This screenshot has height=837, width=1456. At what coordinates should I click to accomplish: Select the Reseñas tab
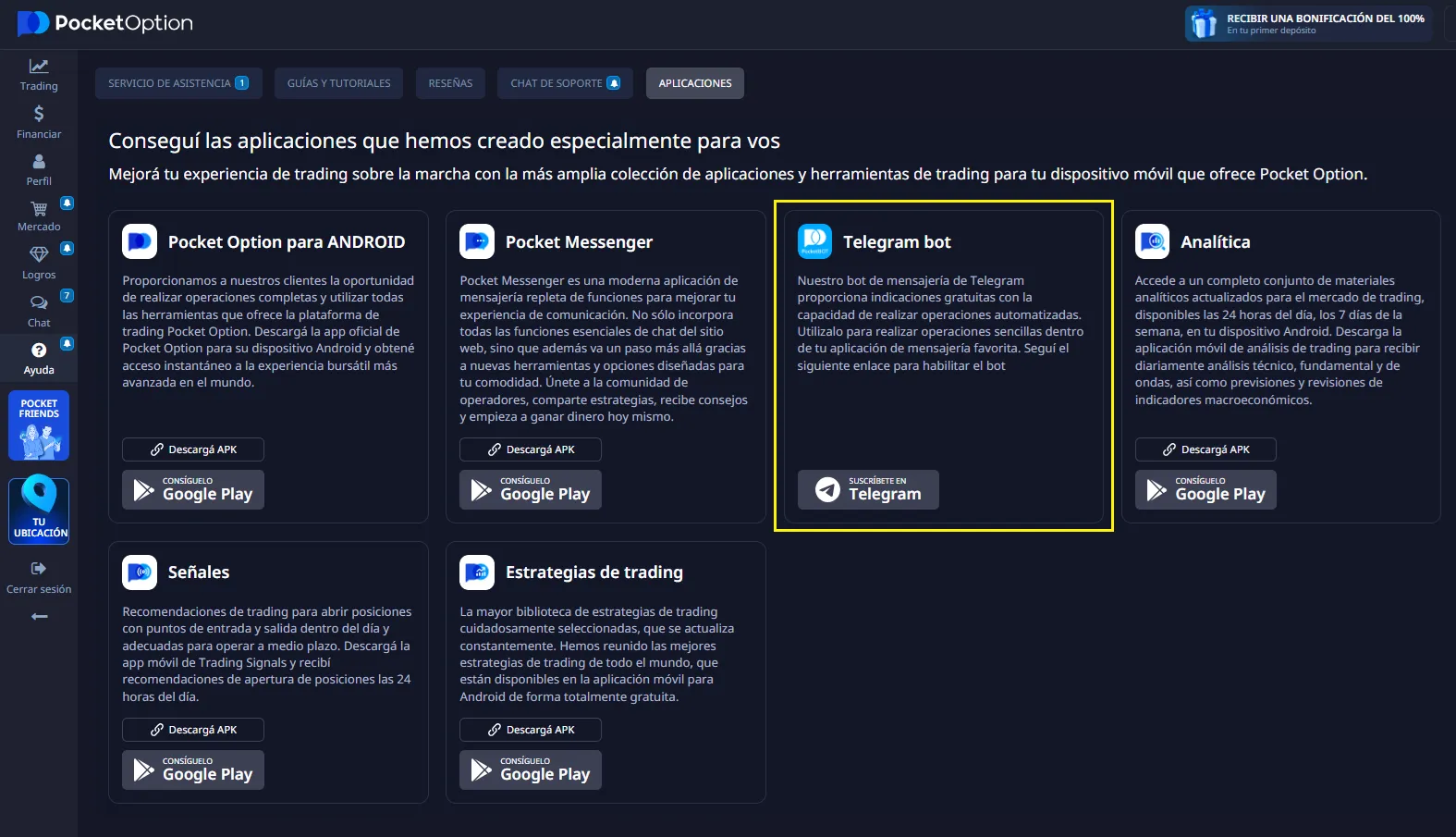tap(450, 83)
